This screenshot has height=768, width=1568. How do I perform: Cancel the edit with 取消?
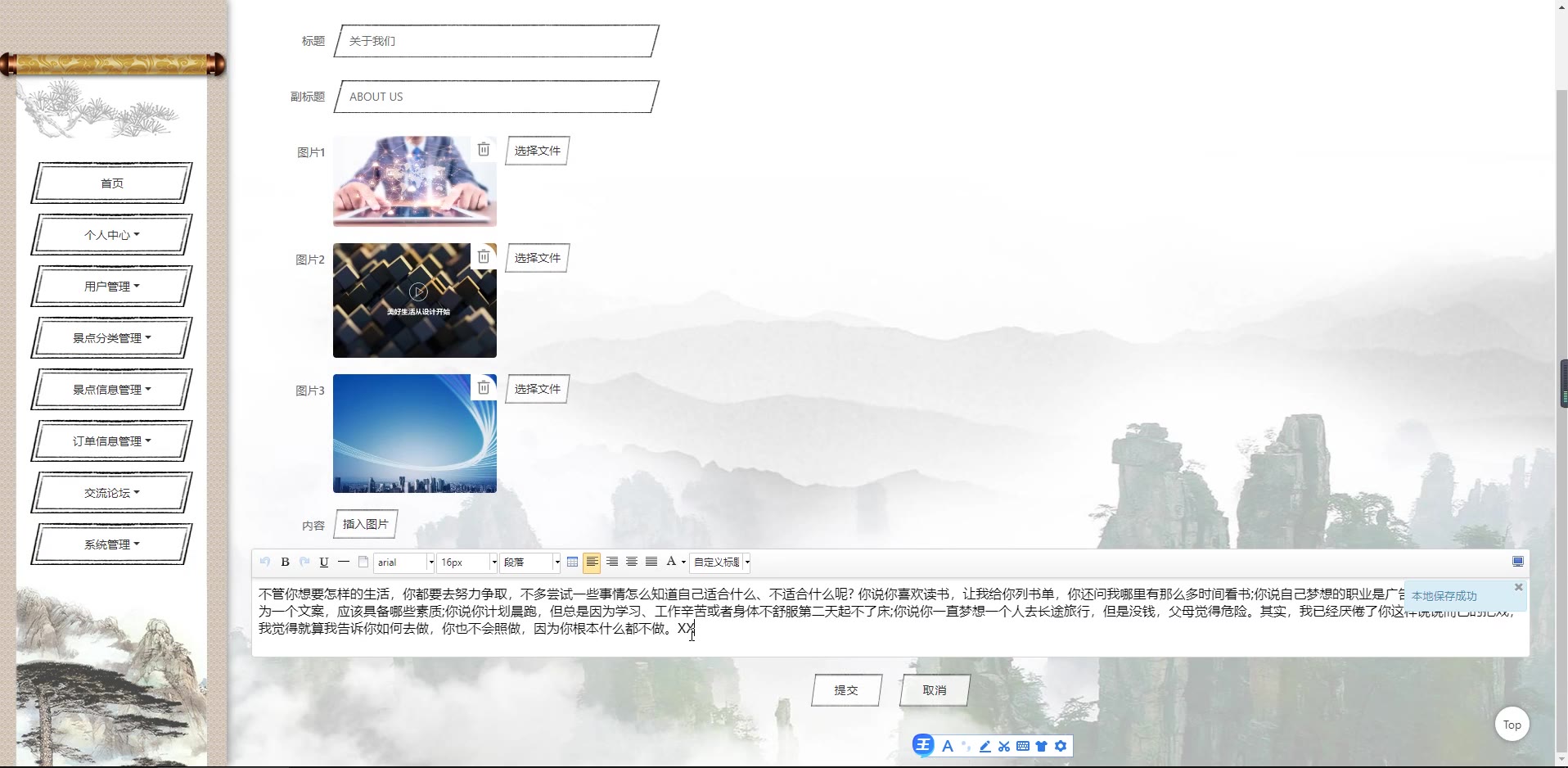[x=935, y=690]
